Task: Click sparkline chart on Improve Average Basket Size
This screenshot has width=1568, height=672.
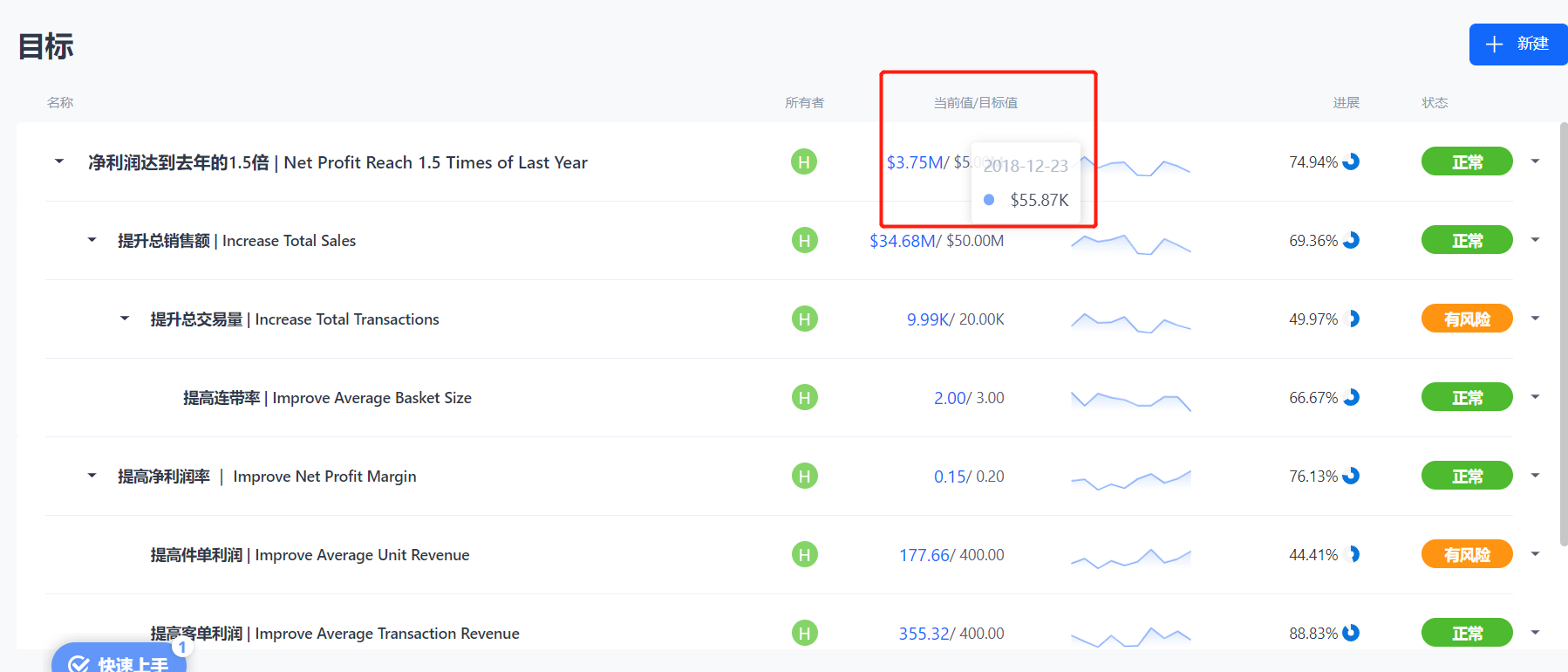Action: pos(1131,401)
